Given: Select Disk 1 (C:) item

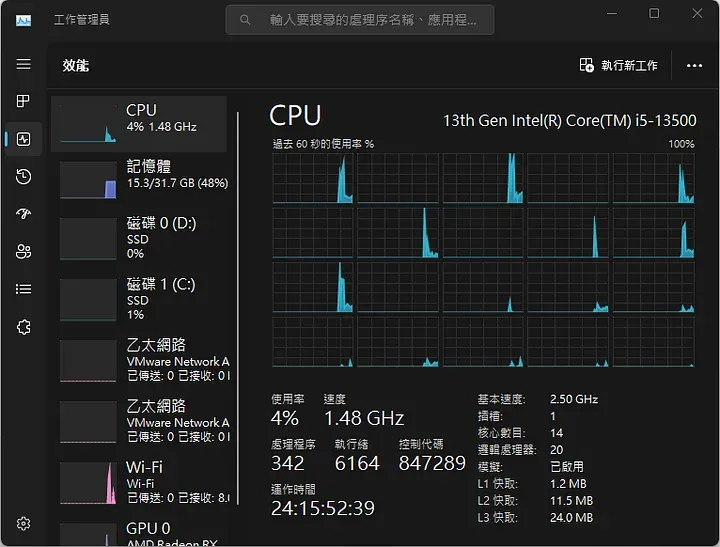Looking at the screenshot, I should tap(139, 299).
